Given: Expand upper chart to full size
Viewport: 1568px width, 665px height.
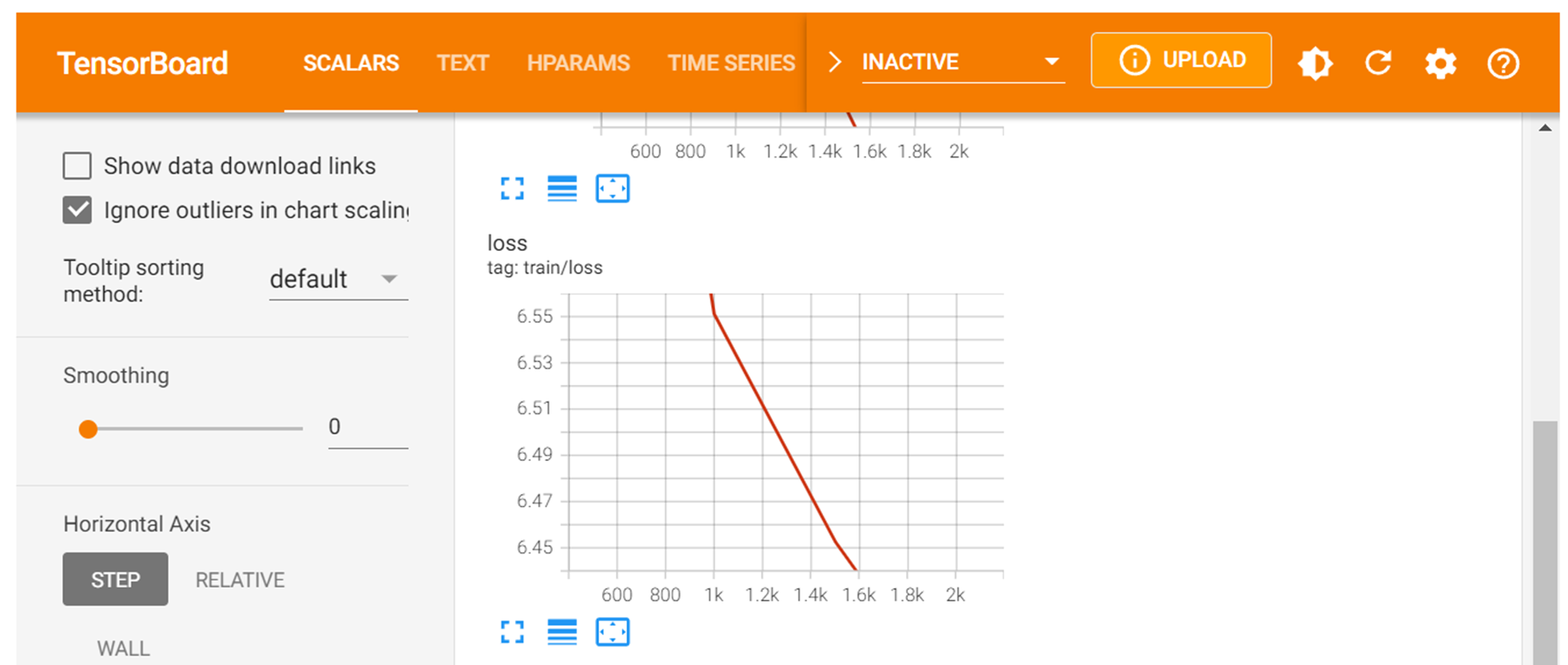Looking at the screenshot, I should click(512, 188).
